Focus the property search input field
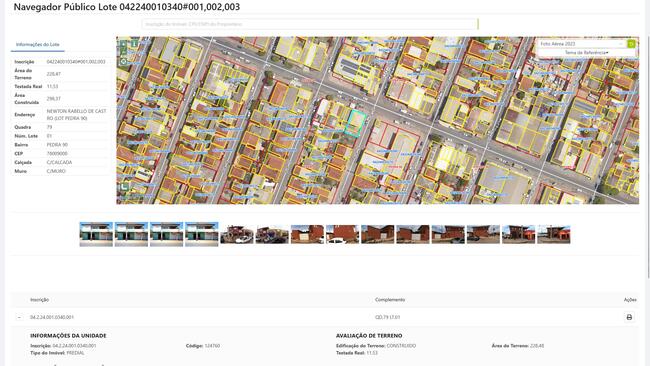This screenshot has width=650, height=366. pyautogui.click(x=309, y=24)
